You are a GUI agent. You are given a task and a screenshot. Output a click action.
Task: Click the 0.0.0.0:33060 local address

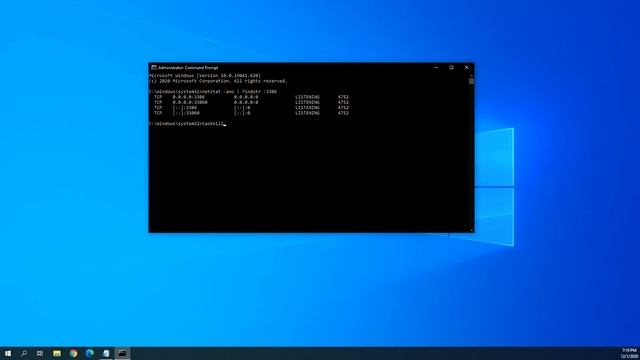[x=190, y=102]
